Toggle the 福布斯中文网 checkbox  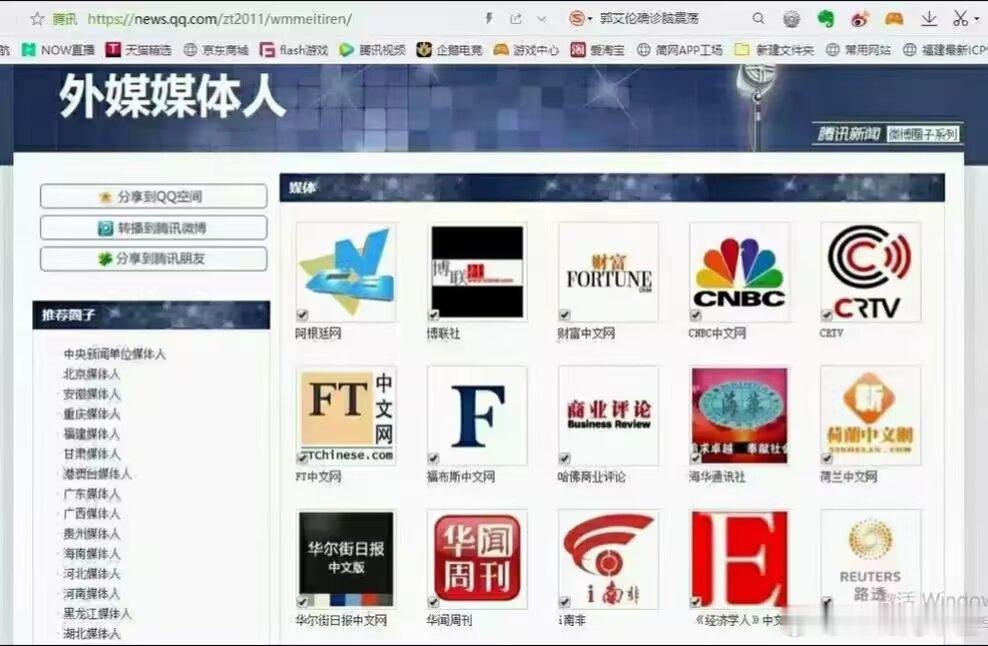point(434,458)
